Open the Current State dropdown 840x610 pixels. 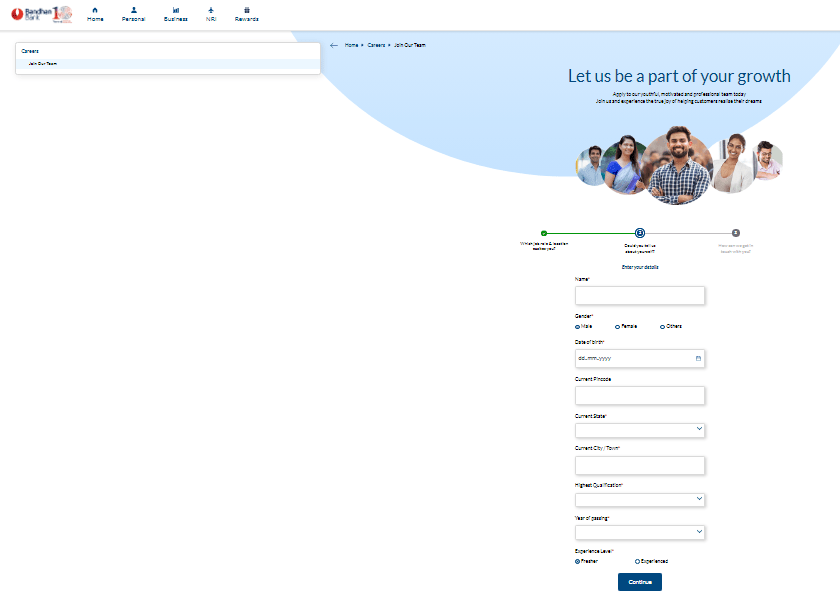(640, 430)
